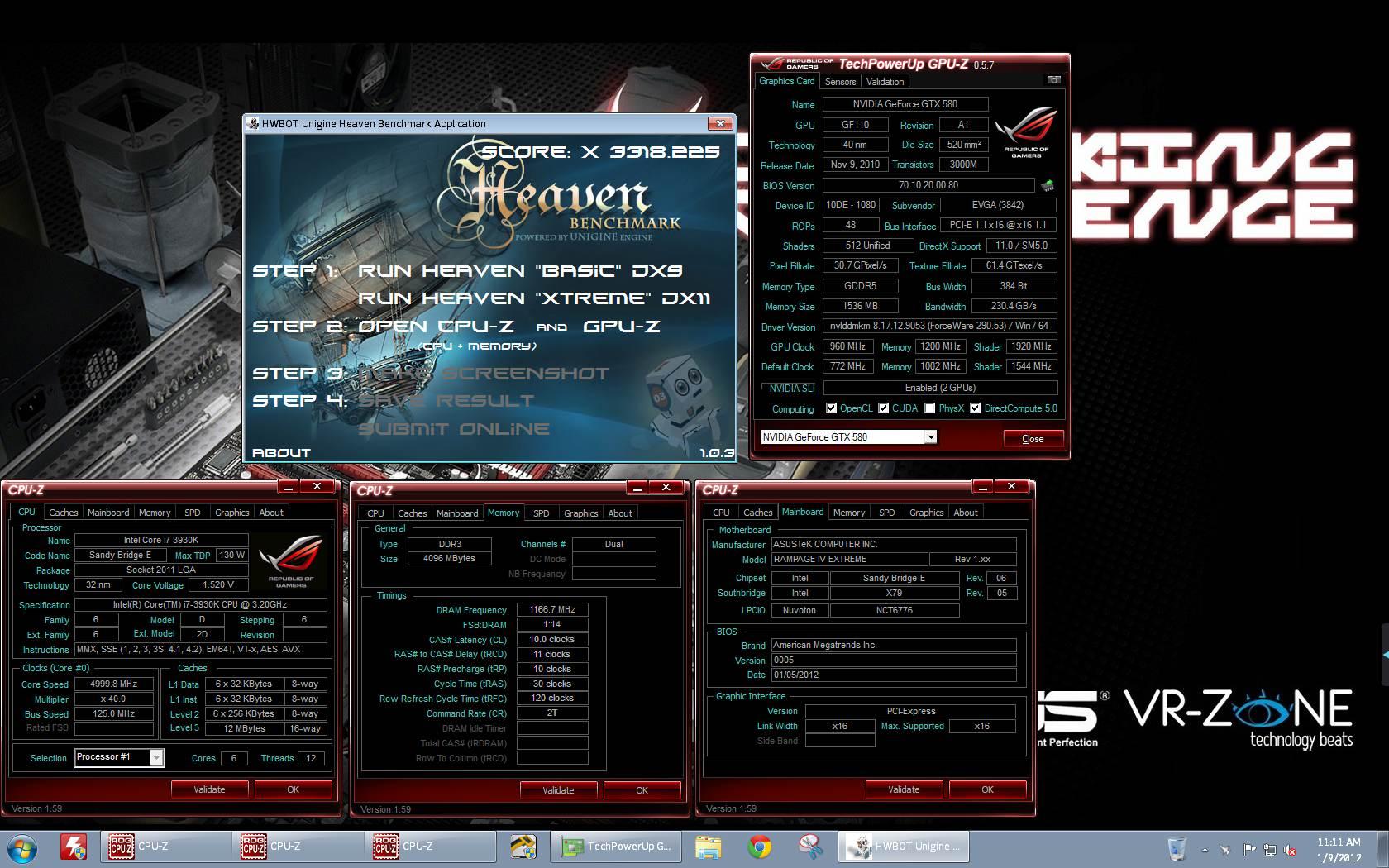Open the Recycle Bin in the taskbar

(1177, 848)
